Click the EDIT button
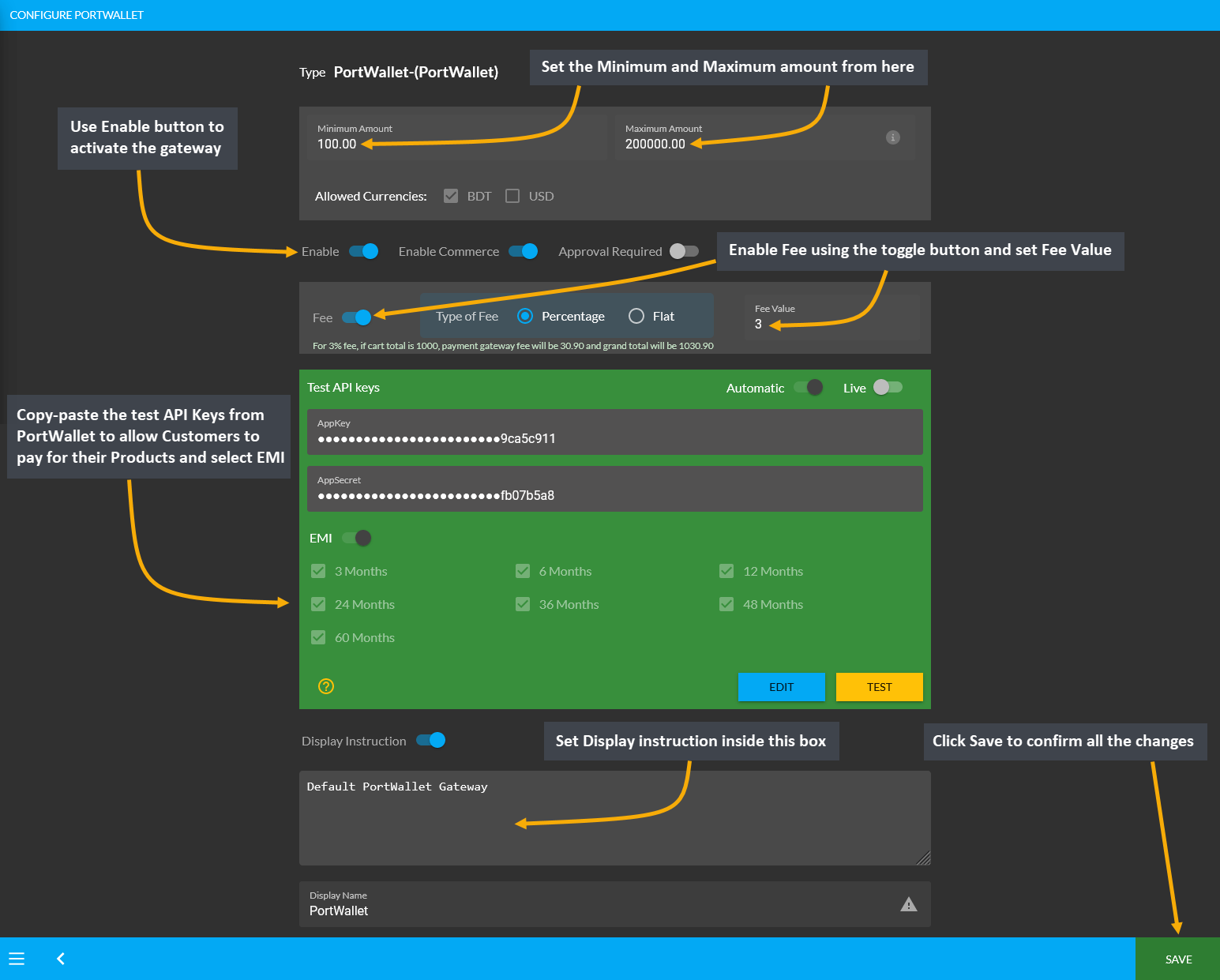 point(782,687)
